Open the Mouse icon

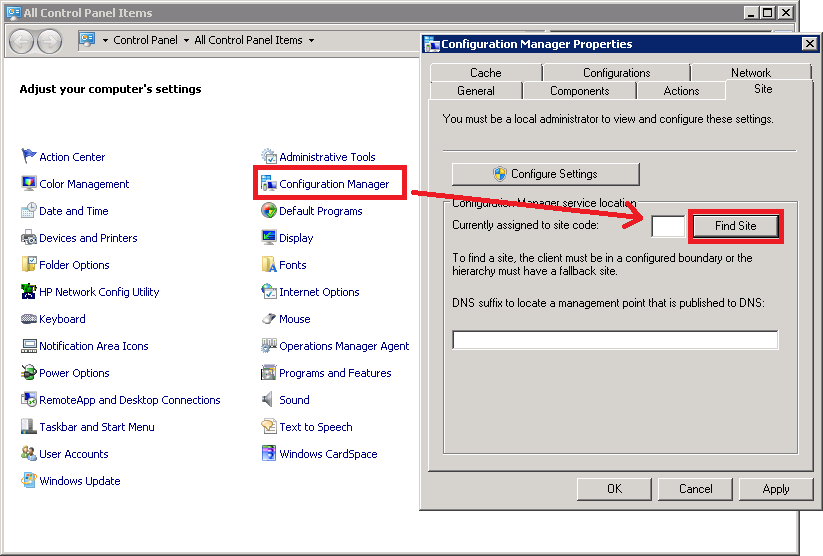tap(269, 318)
